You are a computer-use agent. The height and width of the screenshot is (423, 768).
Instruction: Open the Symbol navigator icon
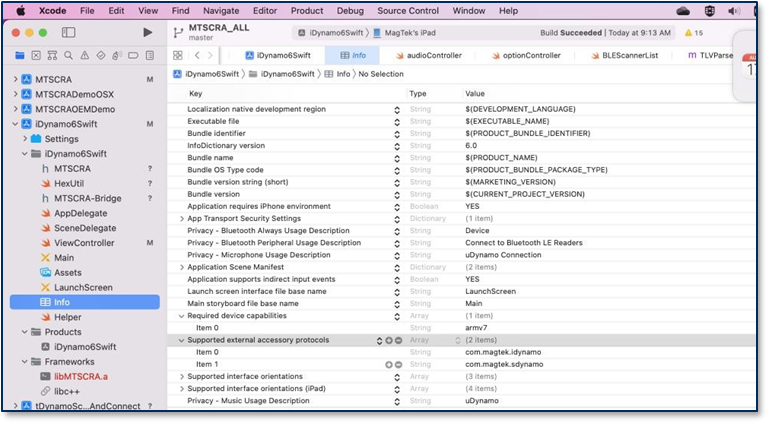(x=52, y=55)
